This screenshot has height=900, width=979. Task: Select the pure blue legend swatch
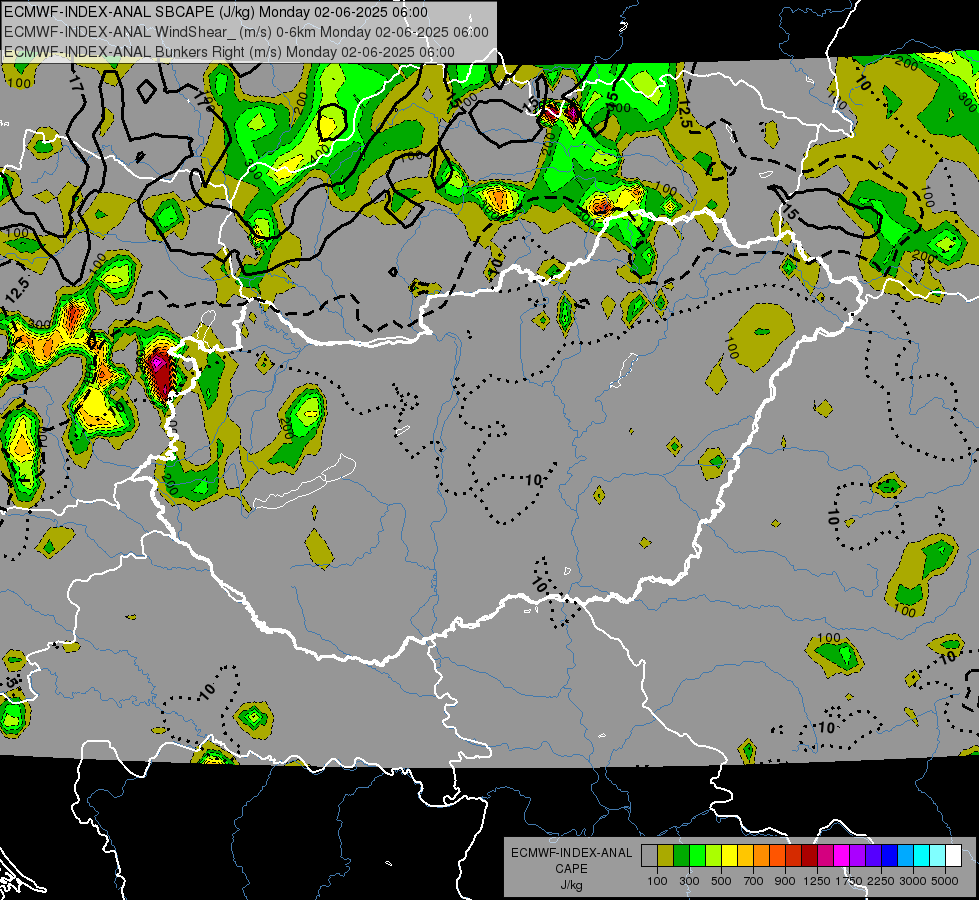pyautogui.click(x=890, y=856)
